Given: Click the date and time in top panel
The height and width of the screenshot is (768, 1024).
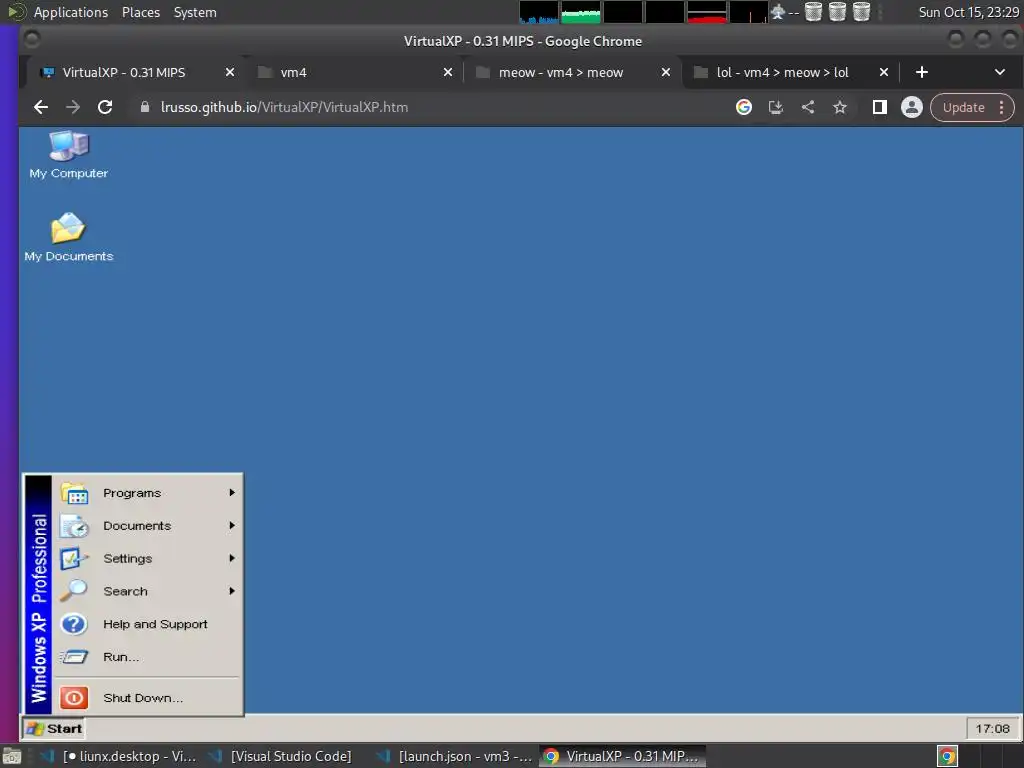Looking at the screenshot, I should pyautogui.click(x=968, y=12).
